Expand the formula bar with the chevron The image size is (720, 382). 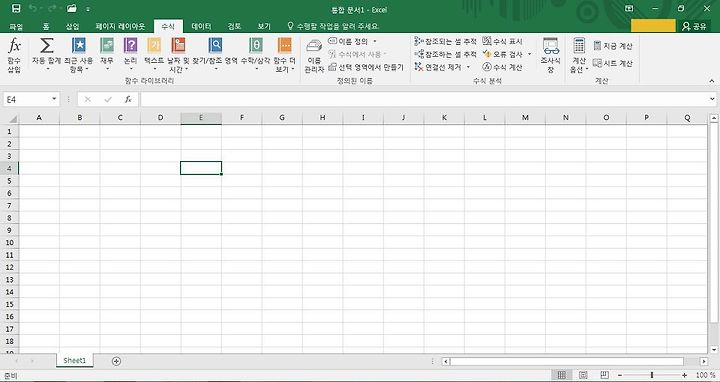[x=712, y=99]
